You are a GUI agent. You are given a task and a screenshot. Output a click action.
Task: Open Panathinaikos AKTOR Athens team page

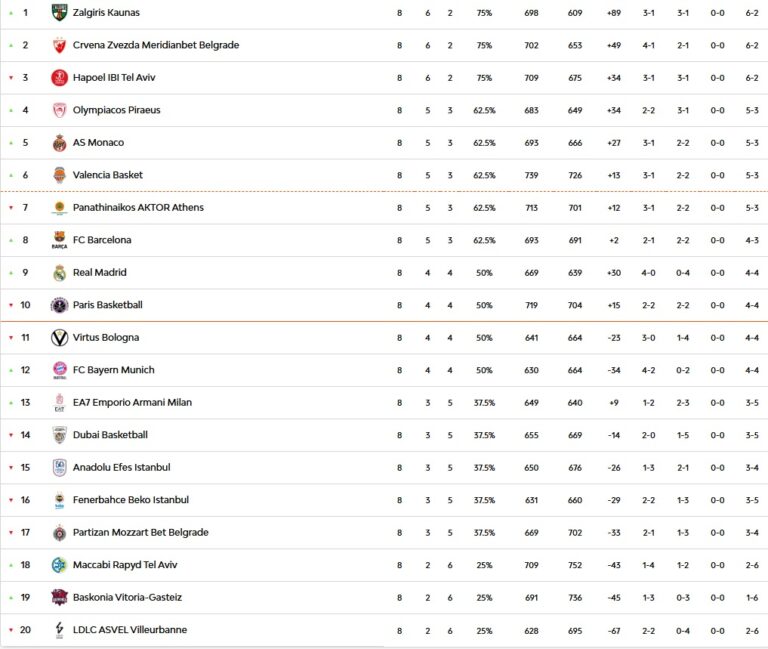[x=138, y=208]
